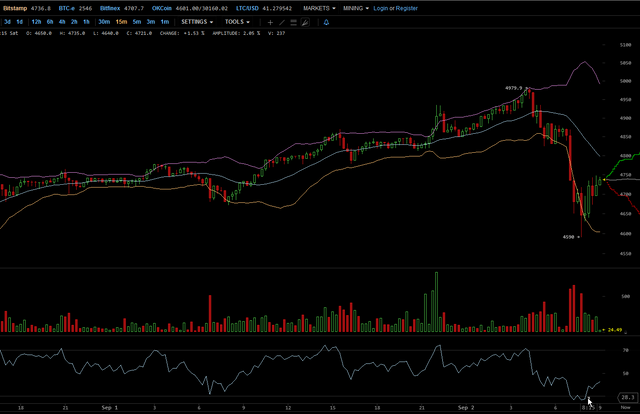Image resolution: width=640 pixels, height=414 pixels.
Task: Select the crosshair cursor tool
Action: click(x=270, y=21)
